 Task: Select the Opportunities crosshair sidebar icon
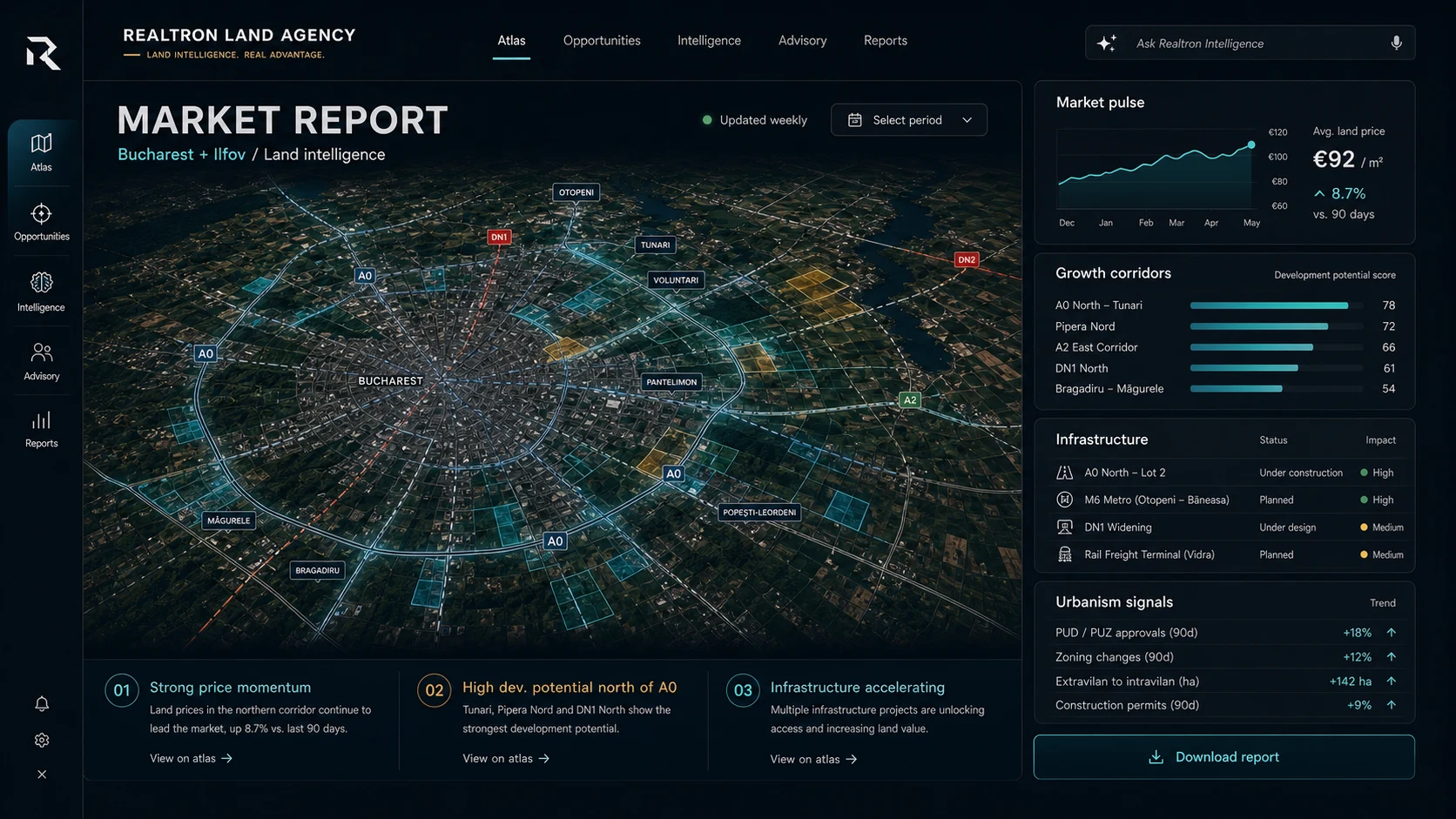(x=41, y=214)
